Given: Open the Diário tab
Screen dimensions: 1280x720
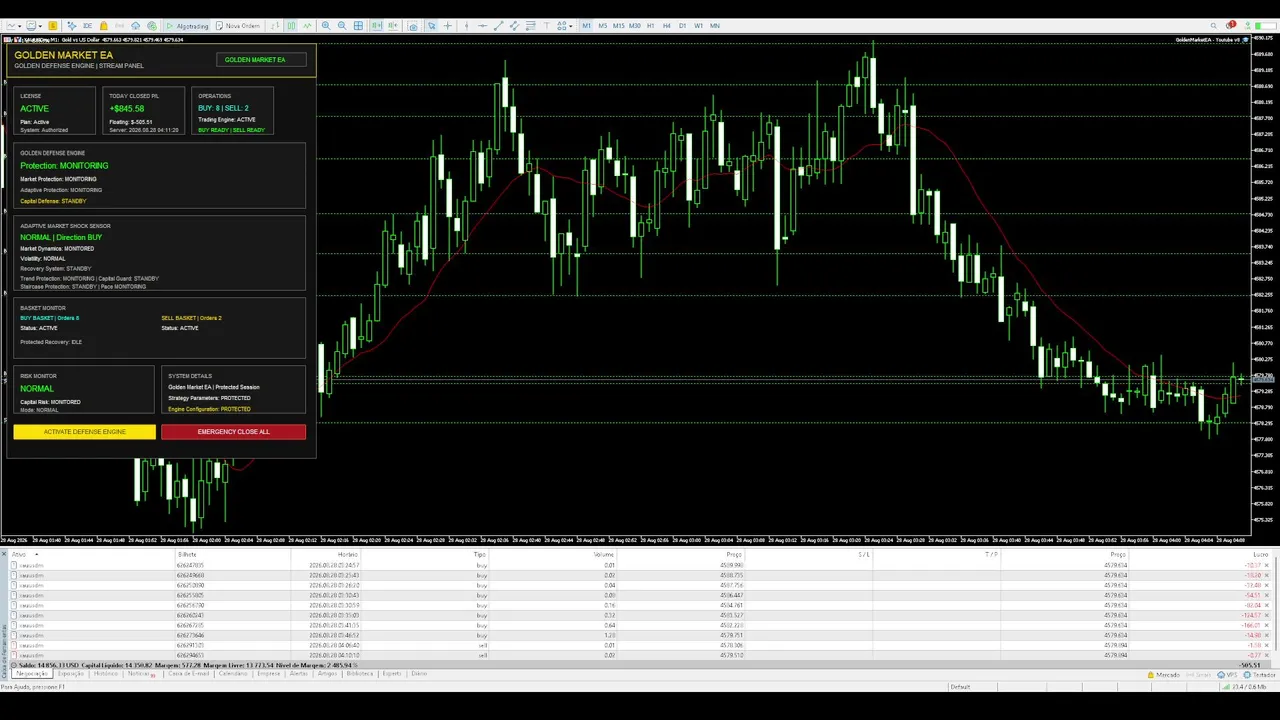Looking at the screenshot, I should (419, 673).
